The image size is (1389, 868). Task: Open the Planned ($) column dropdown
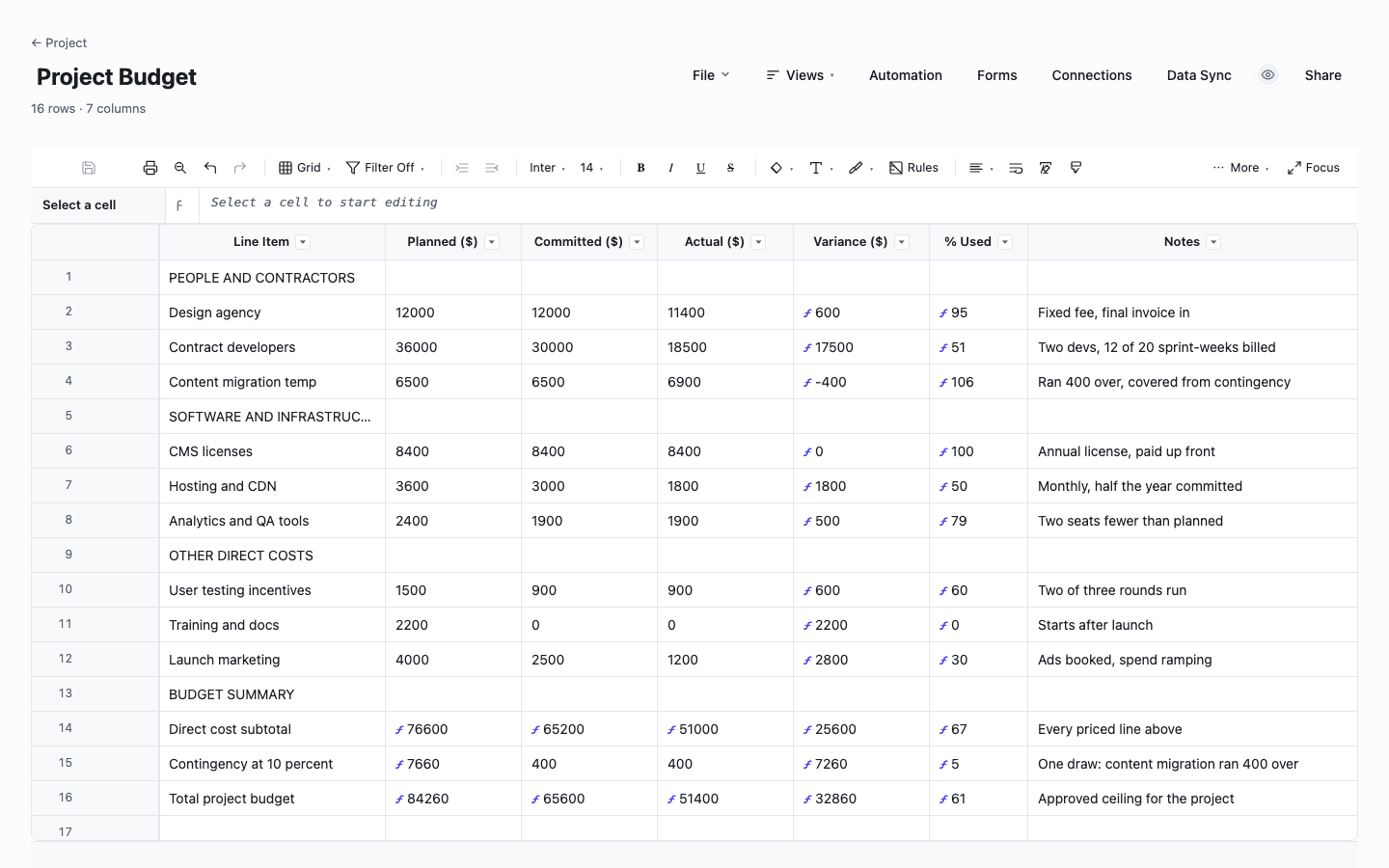pyautogui.click(x=492, y=242)
